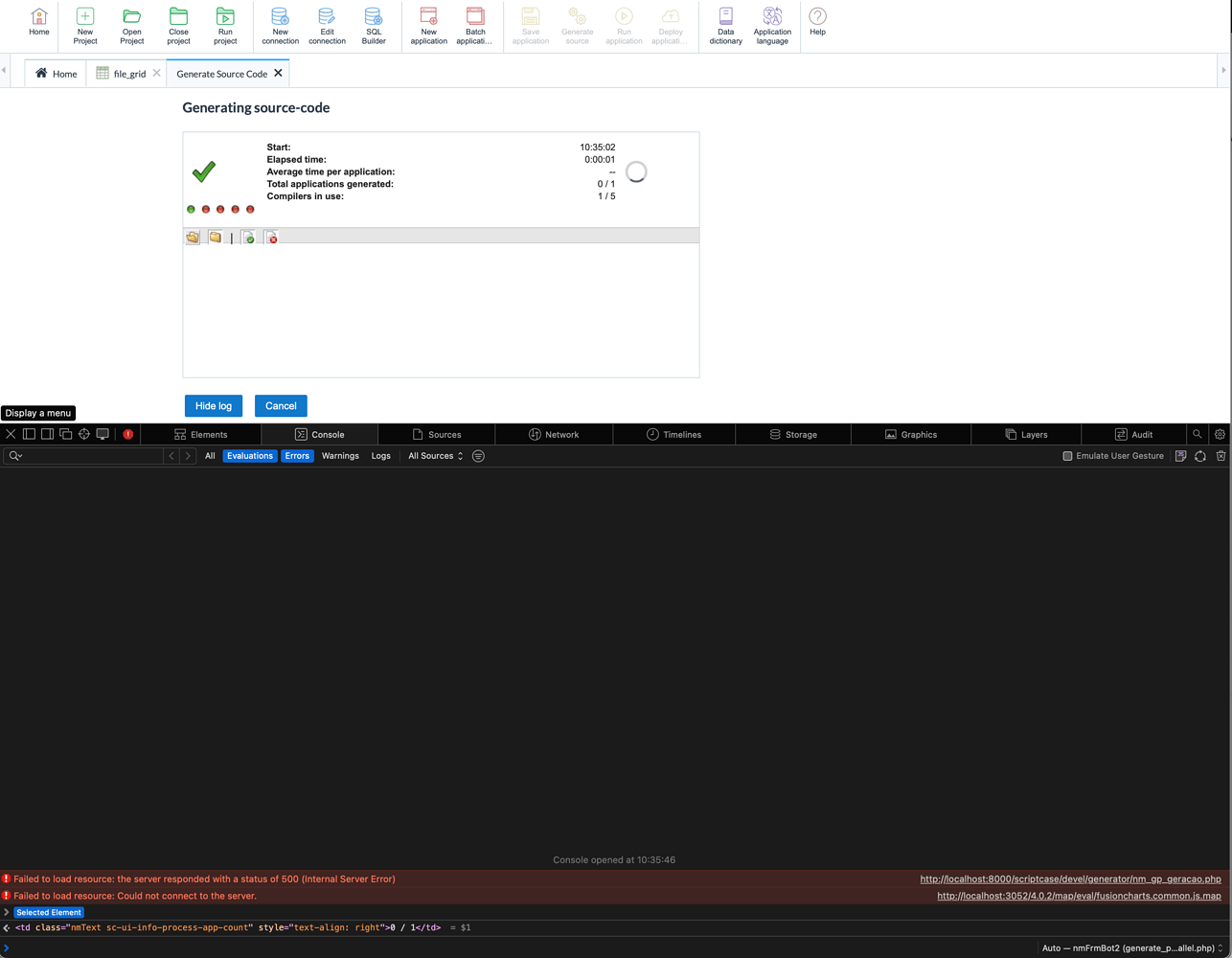Enable Emulate User Gesture checkbox

click(x=1066, y=456)
